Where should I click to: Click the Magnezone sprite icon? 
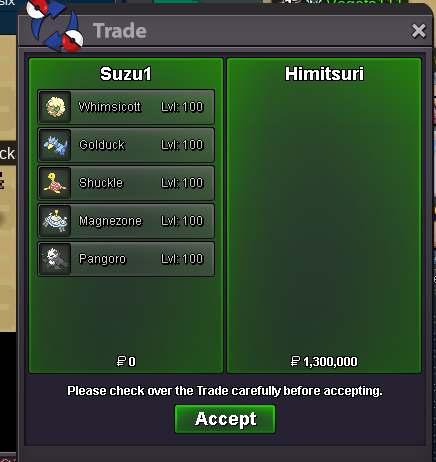55,221
